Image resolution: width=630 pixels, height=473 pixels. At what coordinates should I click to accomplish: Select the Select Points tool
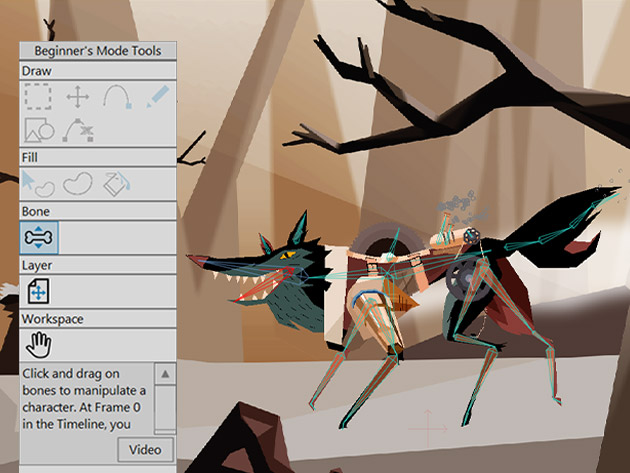(38, 96)
